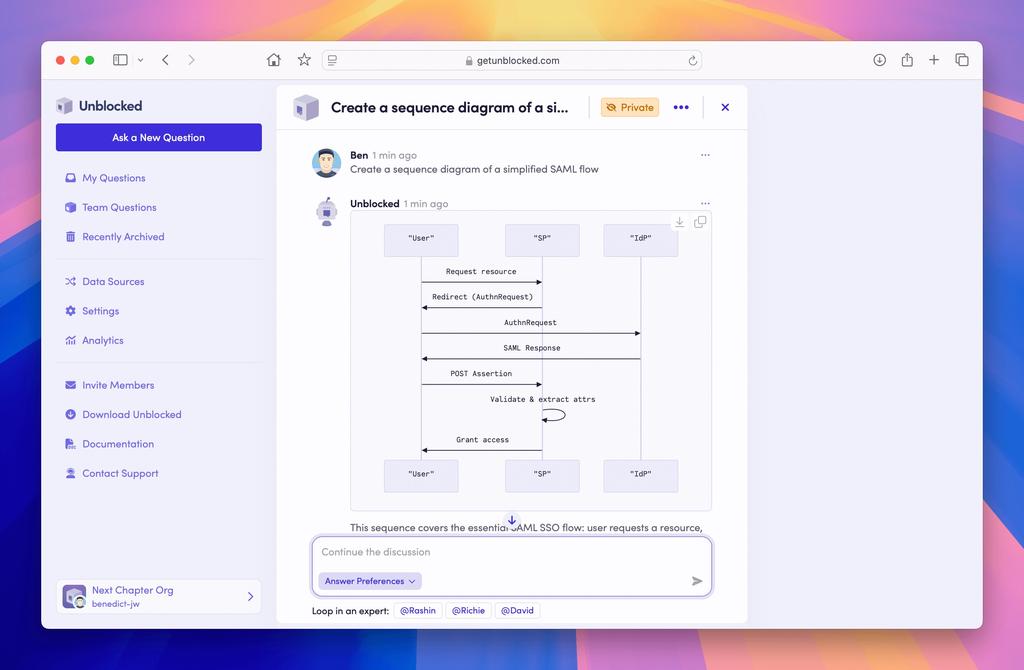Go back to the previous page

165,60
